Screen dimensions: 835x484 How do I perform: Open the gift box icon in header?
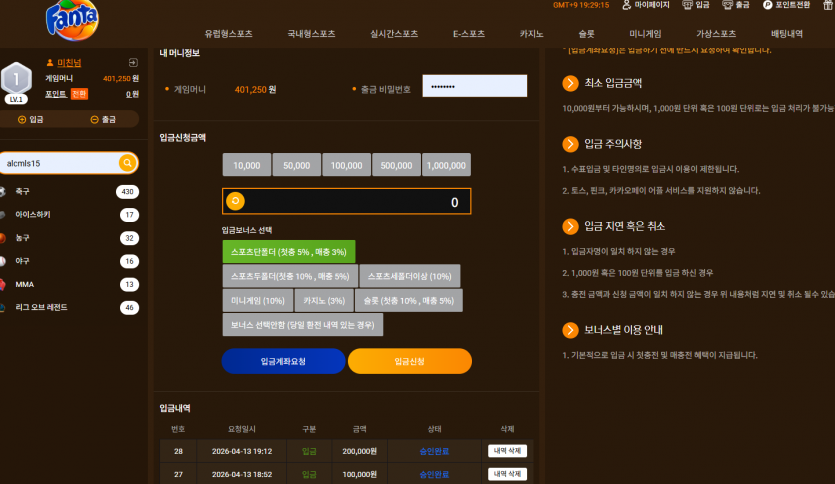[828, 5]
